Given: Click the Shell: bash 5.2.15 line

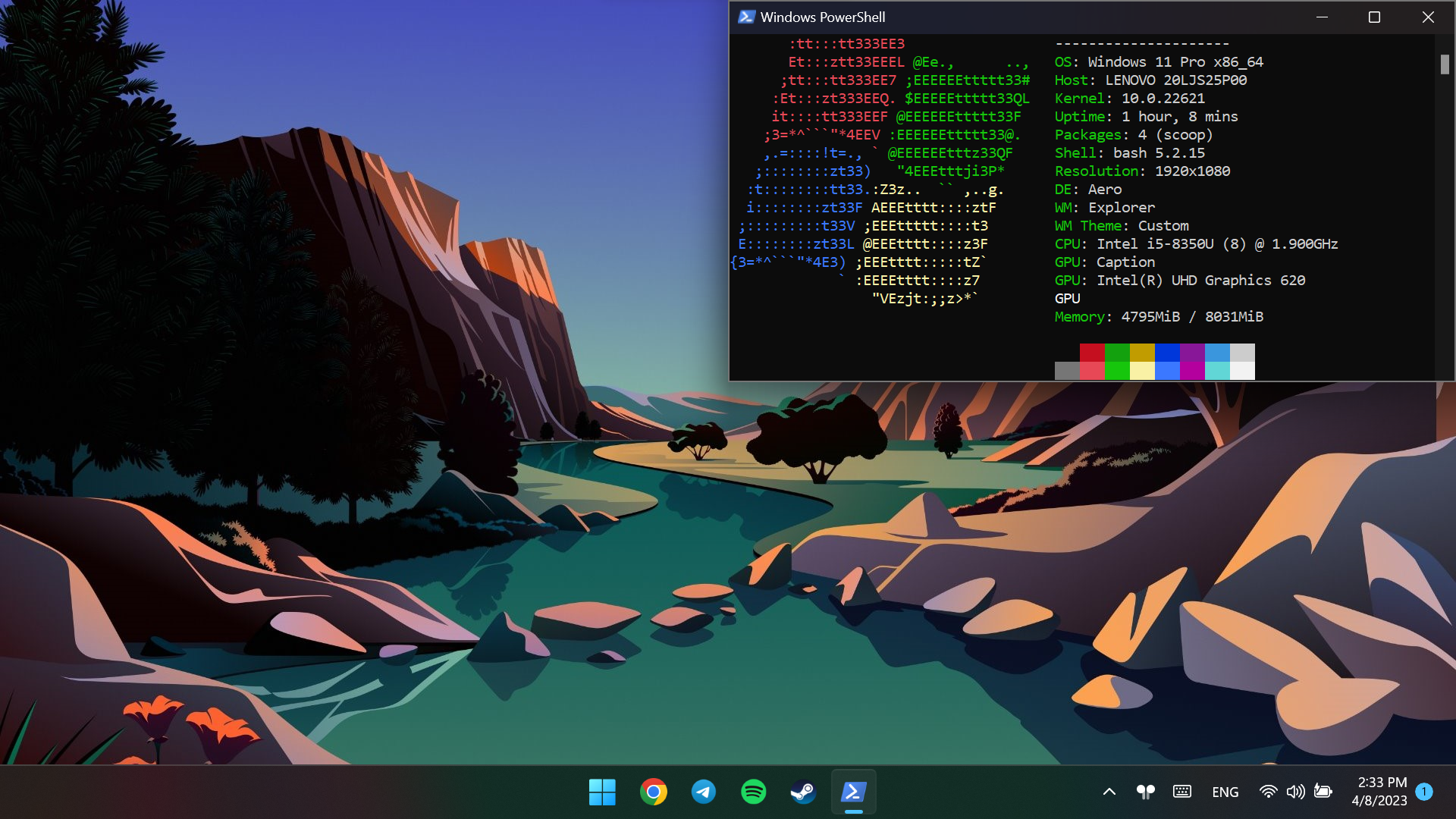Looking at the screenshot, I should point(1129,153).
